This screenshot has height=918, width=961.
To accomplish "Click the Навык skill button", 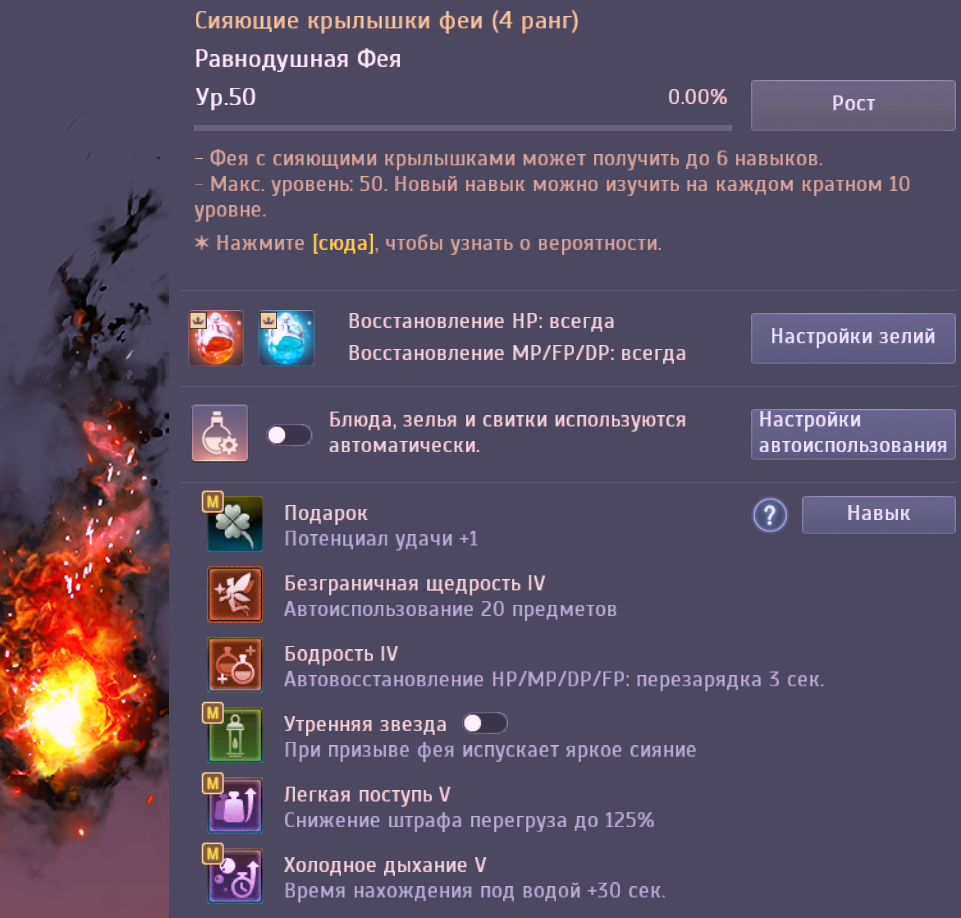I will (x=878, y=515).
